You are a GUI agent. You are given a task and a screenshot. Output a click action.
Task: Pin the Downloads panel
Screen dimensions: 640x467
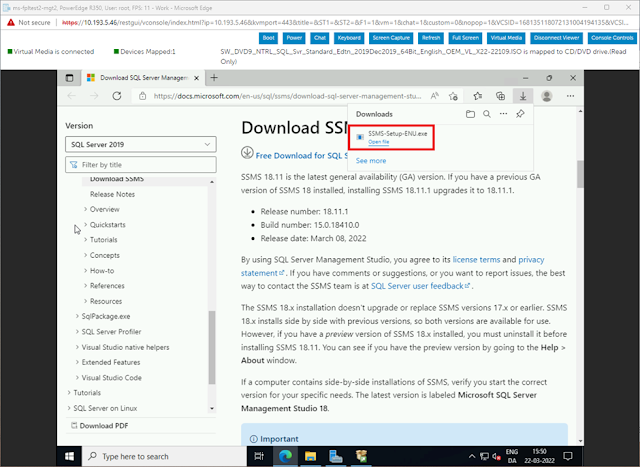[x=520, y=114]
